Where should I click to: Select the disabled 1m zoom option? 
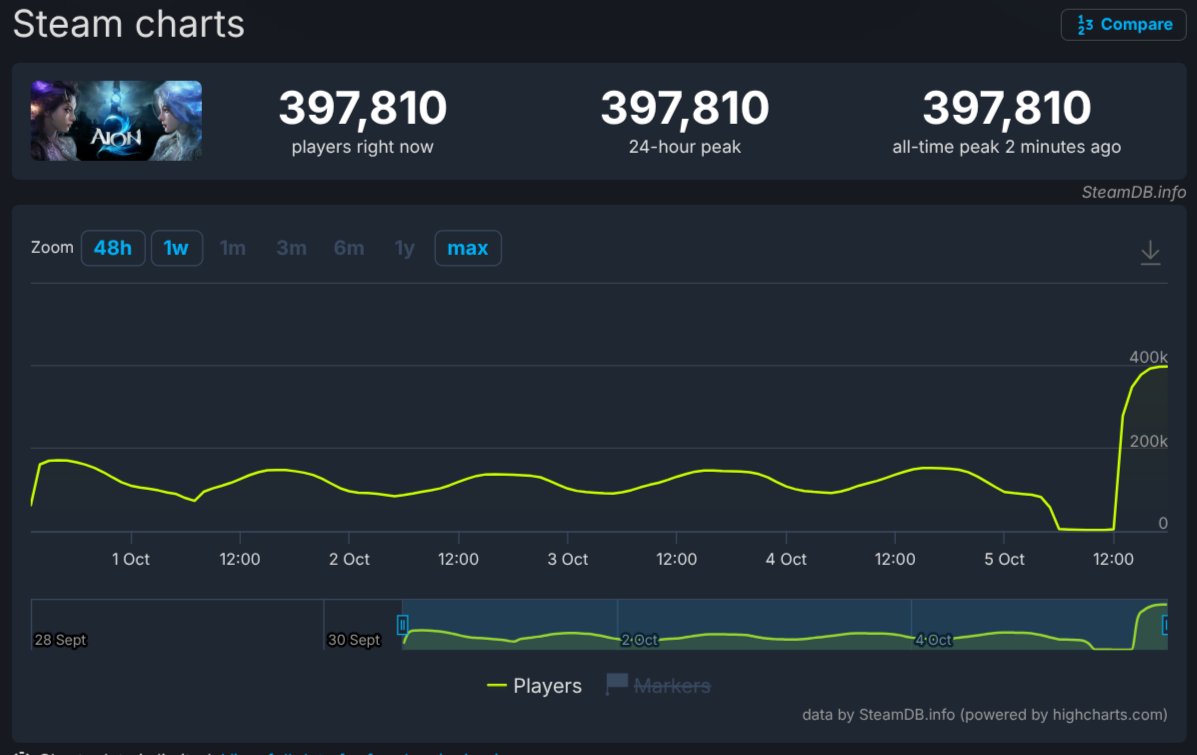pyautogui.click(x=233, y=248)
